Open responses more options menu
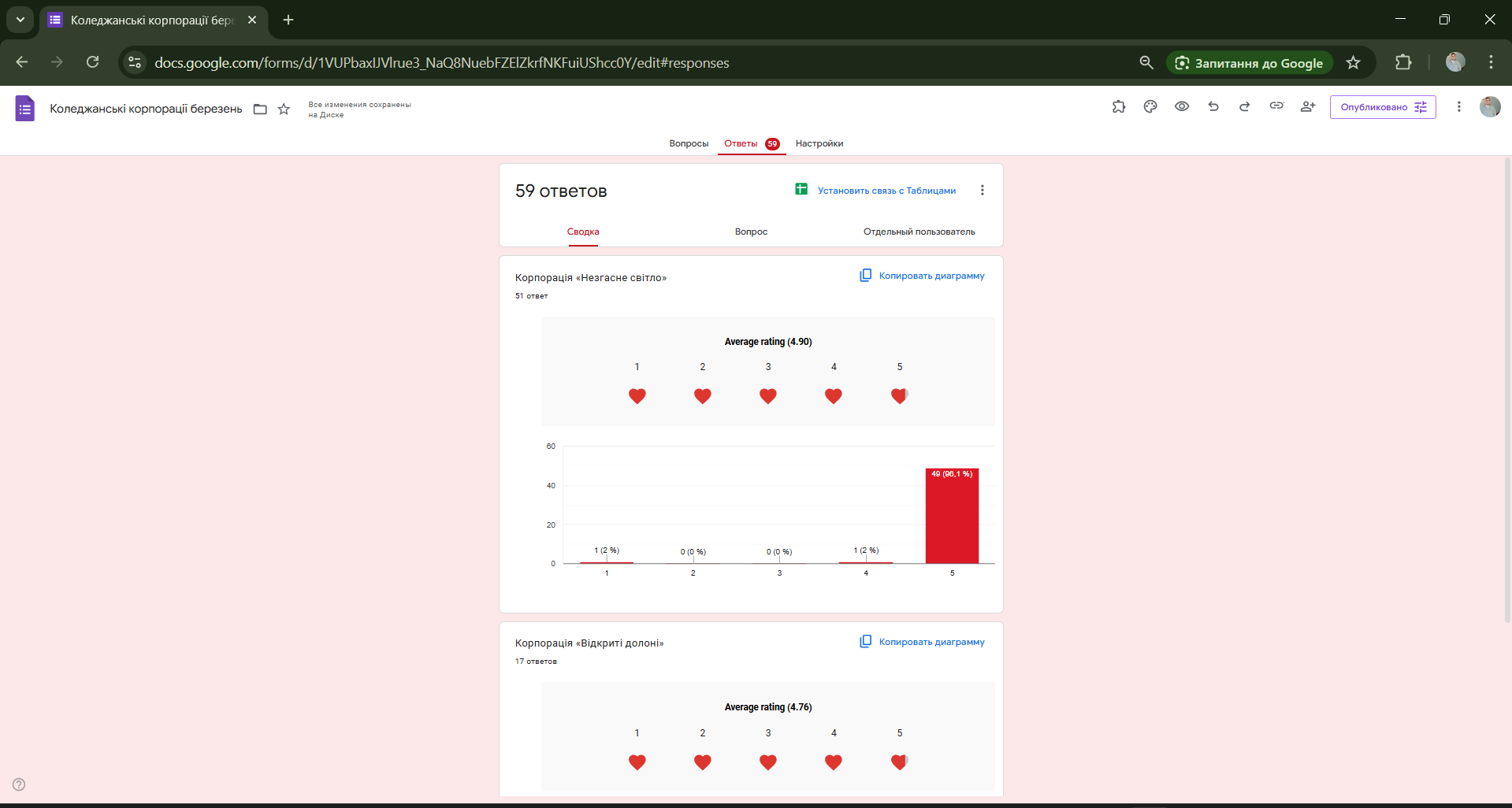1512x808 pixels. [982, 191]
